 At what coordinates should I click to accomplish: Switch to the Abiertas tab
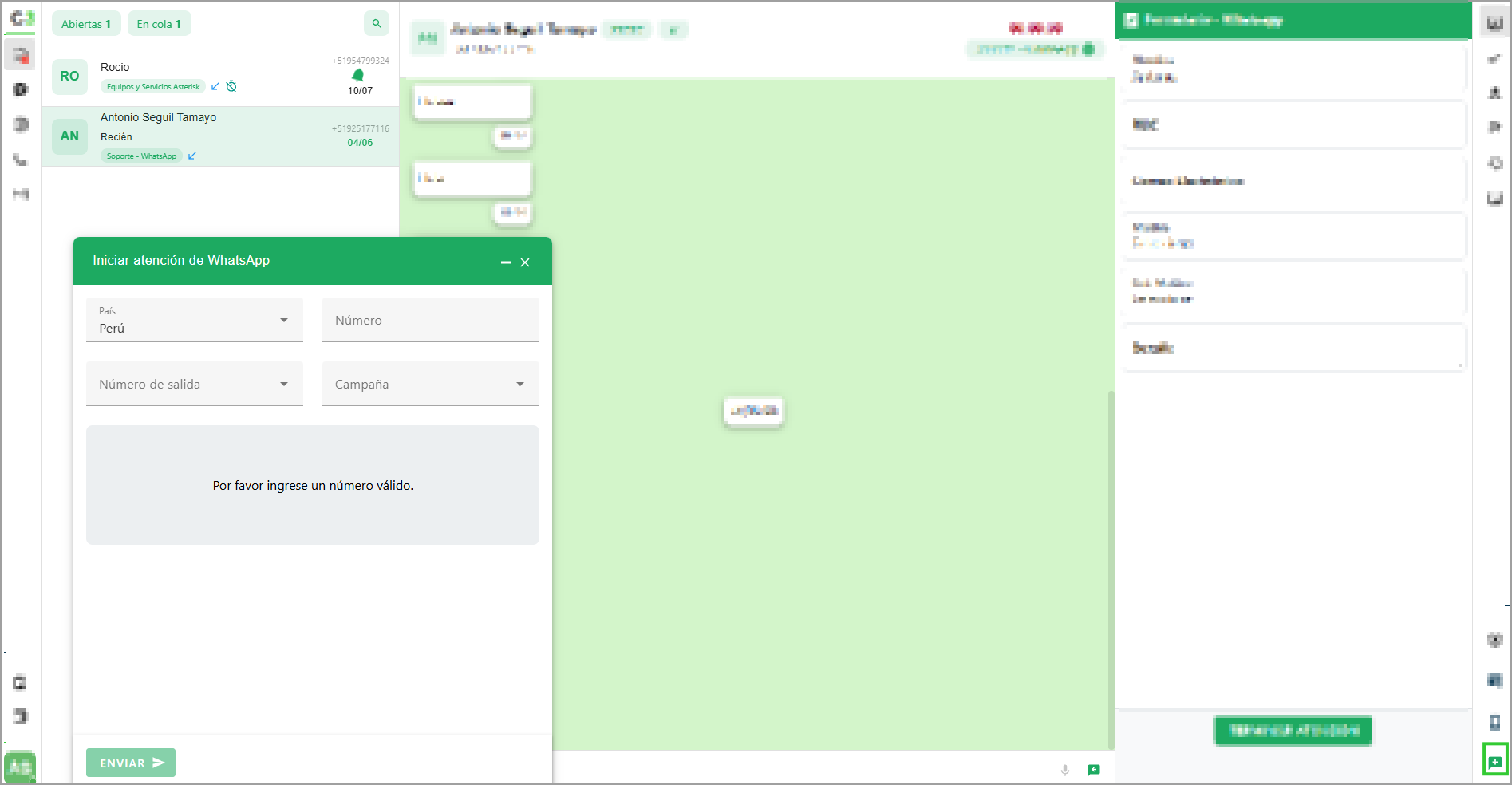(x=86, y=24)
